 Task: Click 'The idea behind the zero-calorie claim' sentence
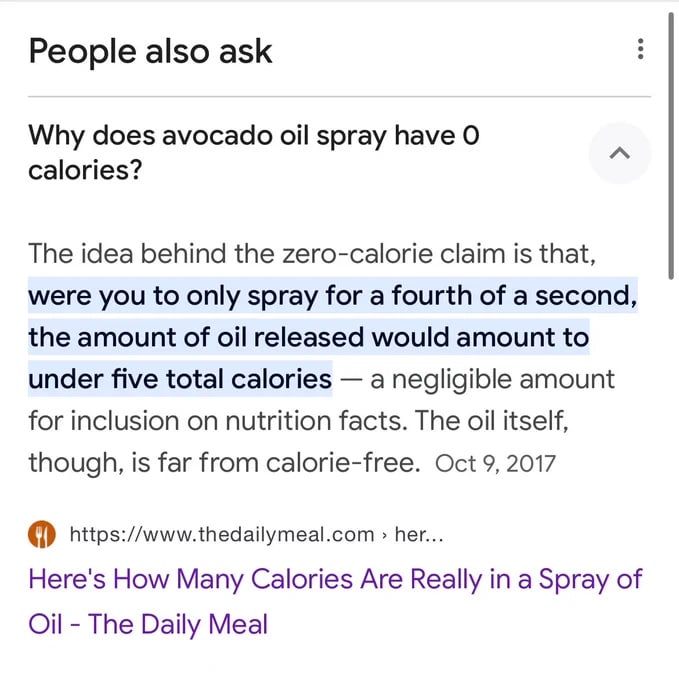point(312,255)
